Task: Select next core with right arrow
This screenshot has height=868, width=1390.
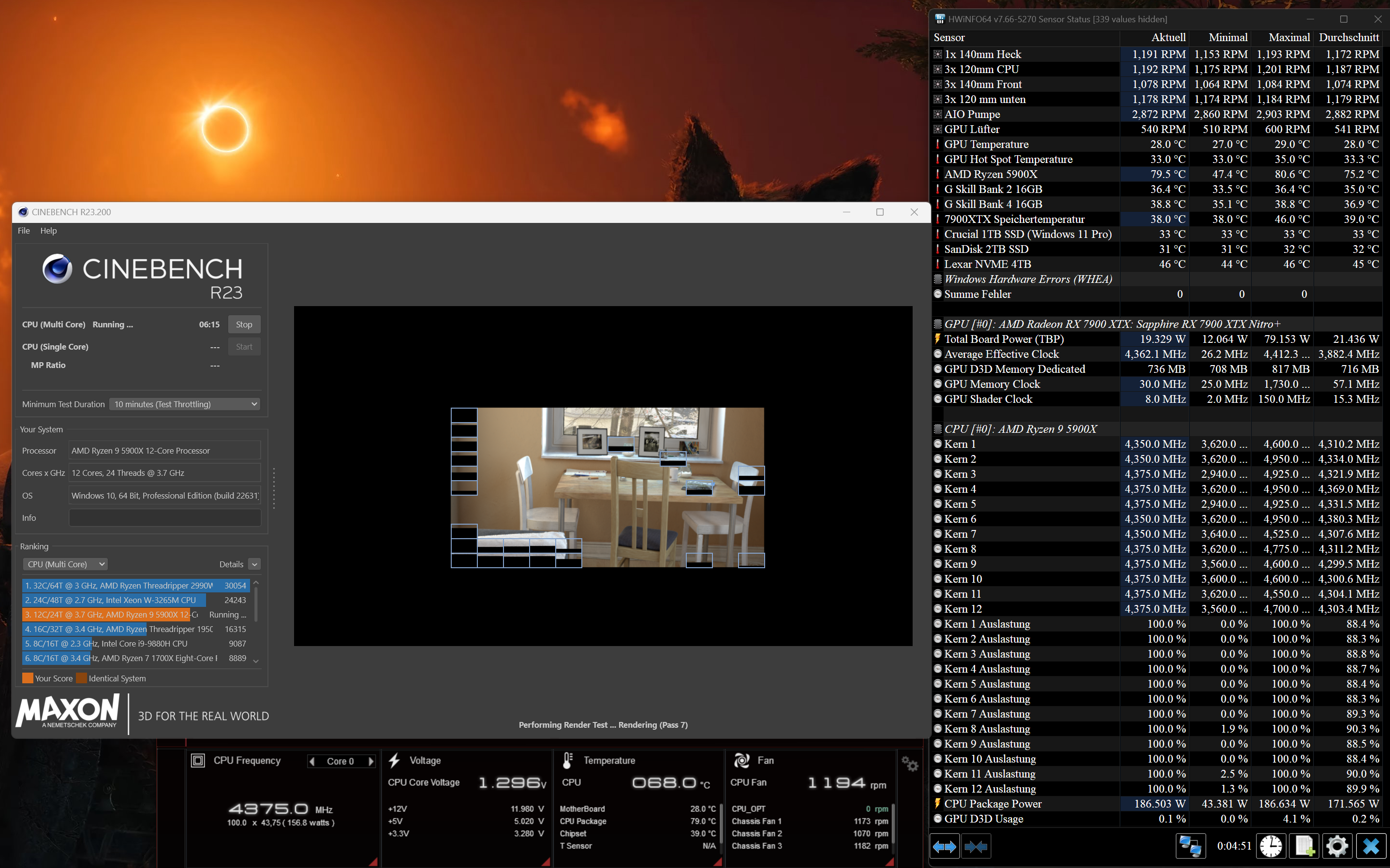Action: pyautogui.click(x=371, y=761)
